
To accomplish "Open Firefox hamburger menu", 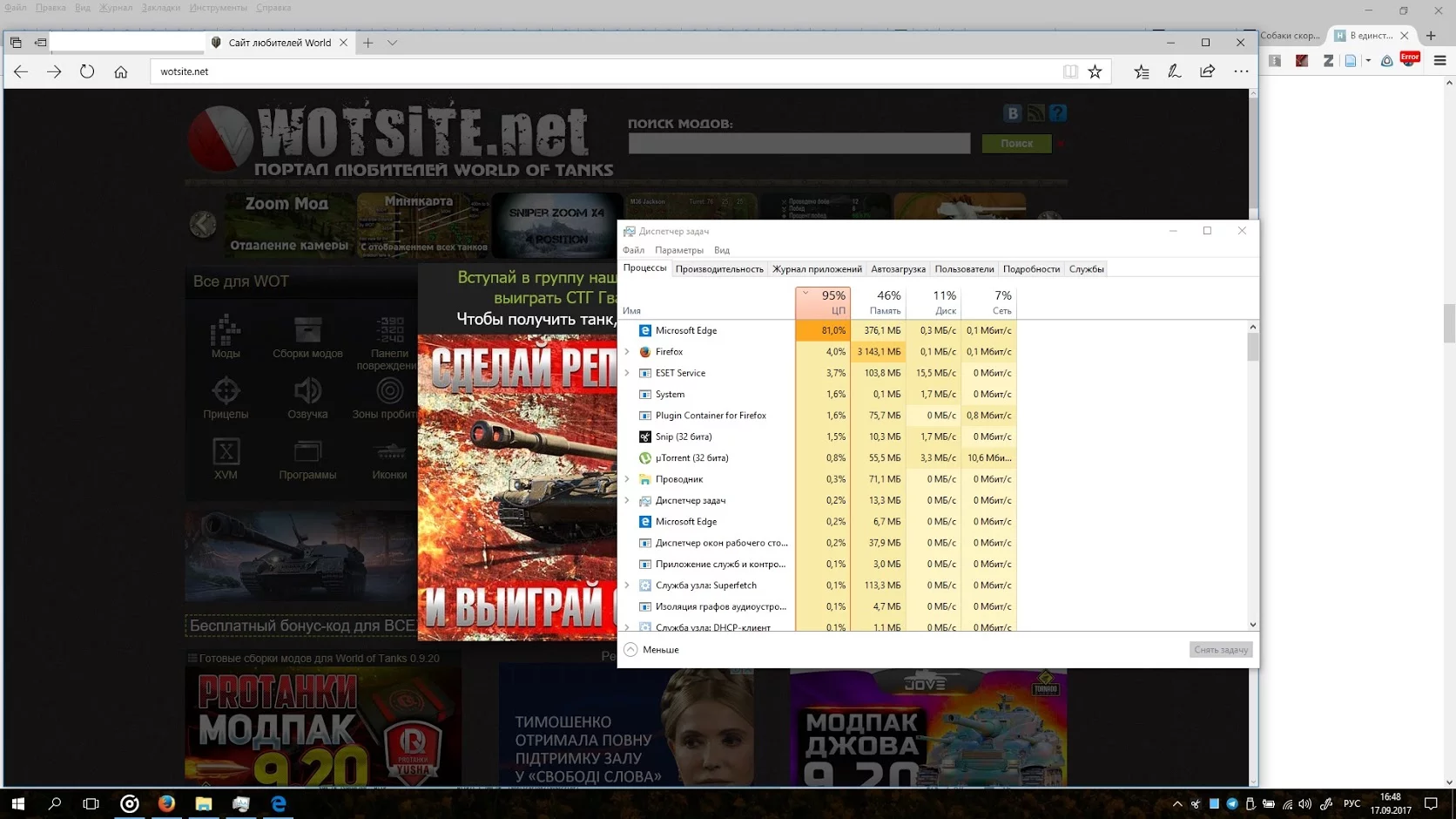I will pyautogui.click(x=1439, y=60).
